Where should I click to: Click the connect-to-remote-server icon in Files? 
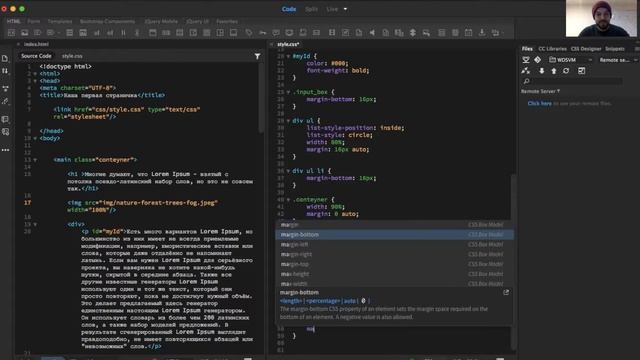(x=526, y=60)
